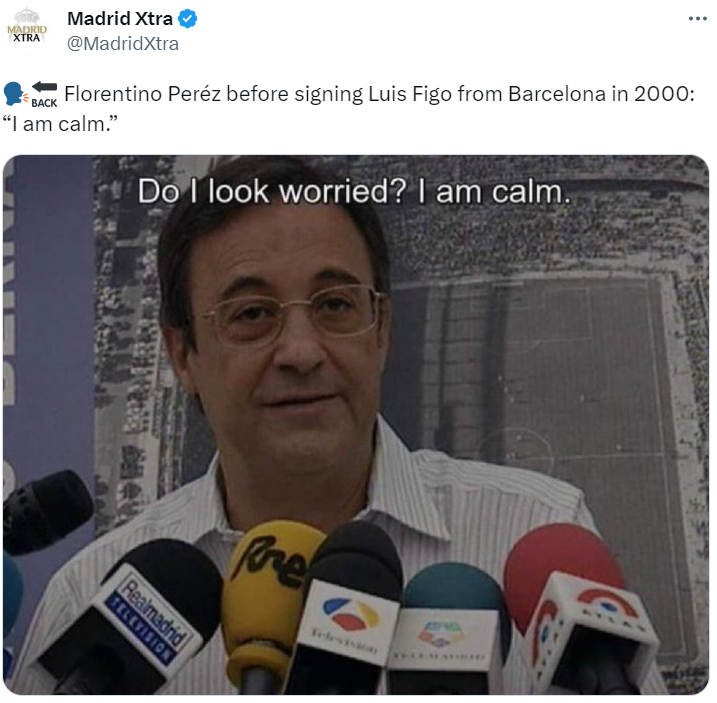Open the tweet's three-dot more options menu
The width and height of the screenshot is (717, 703).
click(x=697, y=19)
